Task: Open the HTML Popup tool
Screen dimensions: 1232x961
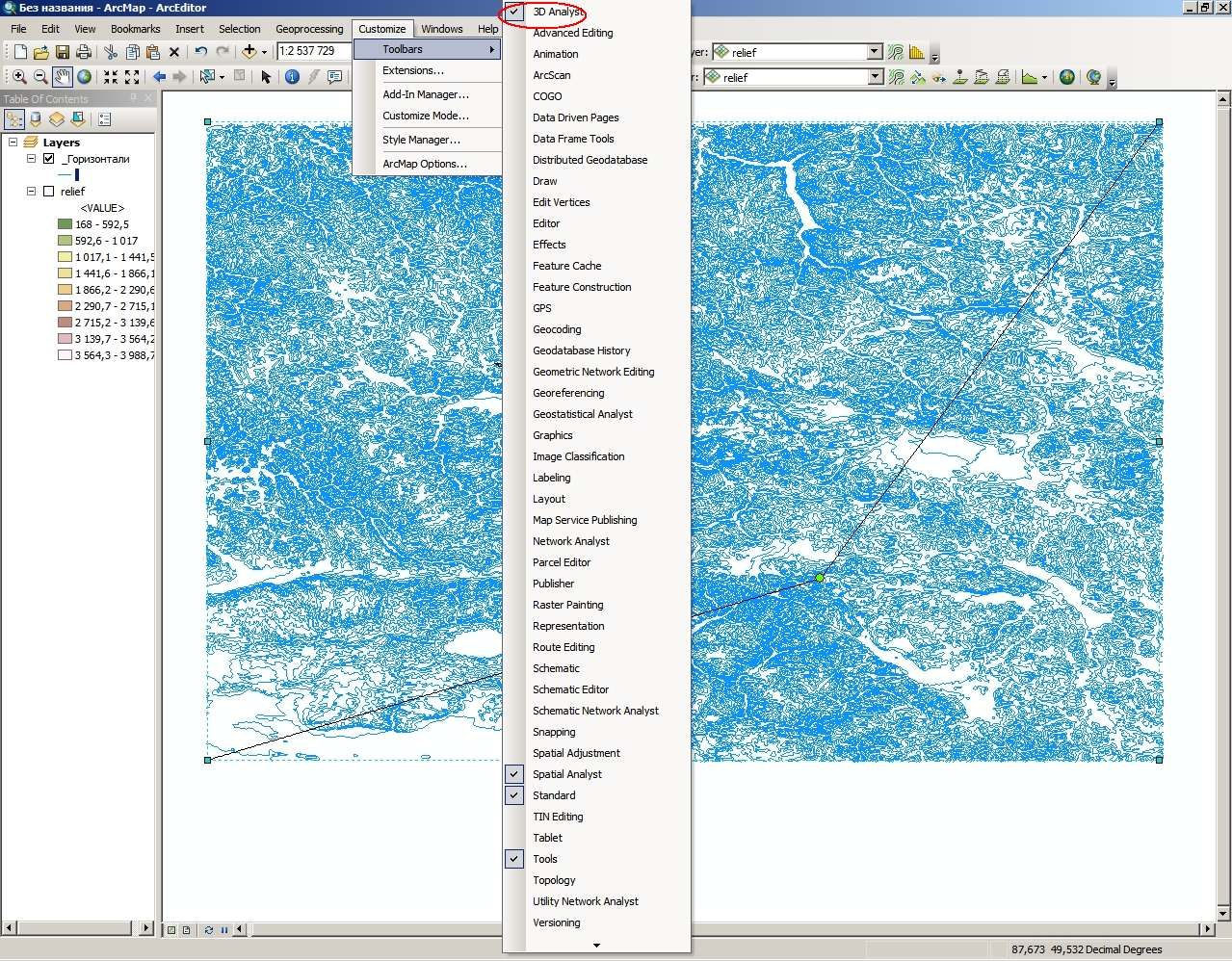Action: click(335, 77)
